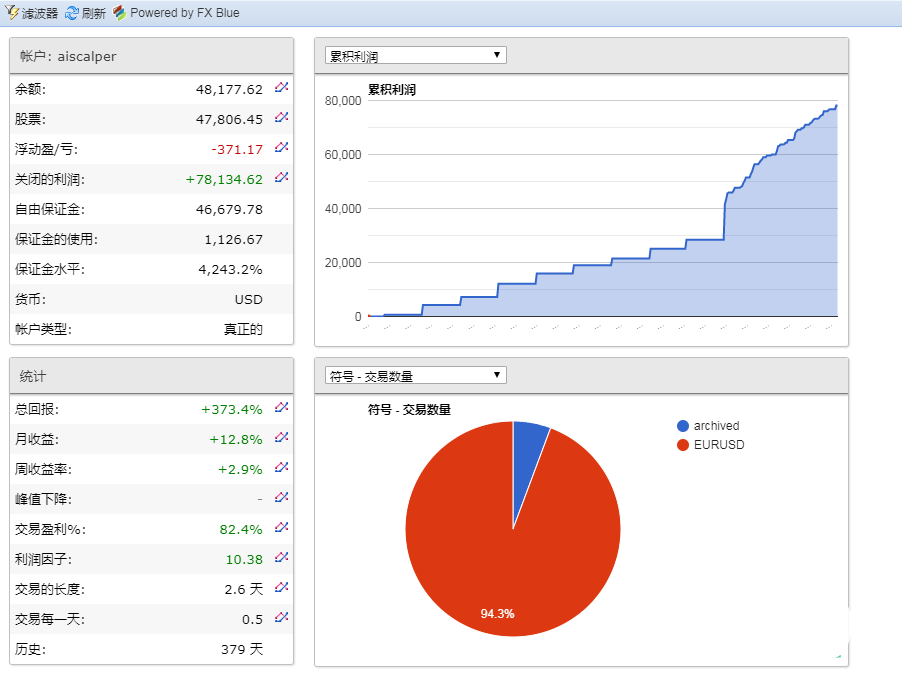
Task: Open chart icon for 关闭的利润
Action: coord(281,178)
